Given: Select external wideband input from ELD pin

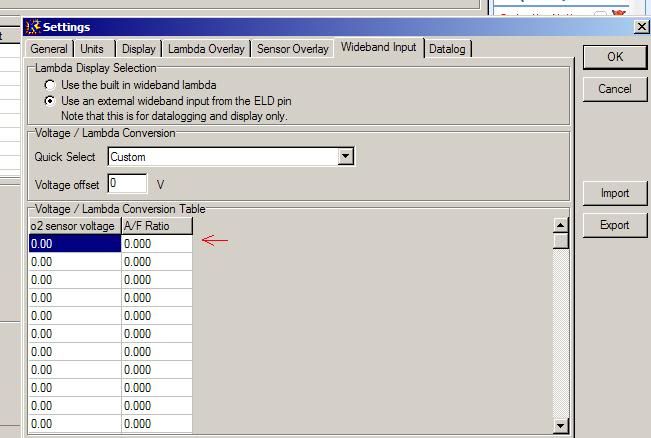Looking at the screenshot, I should (50, 101).
